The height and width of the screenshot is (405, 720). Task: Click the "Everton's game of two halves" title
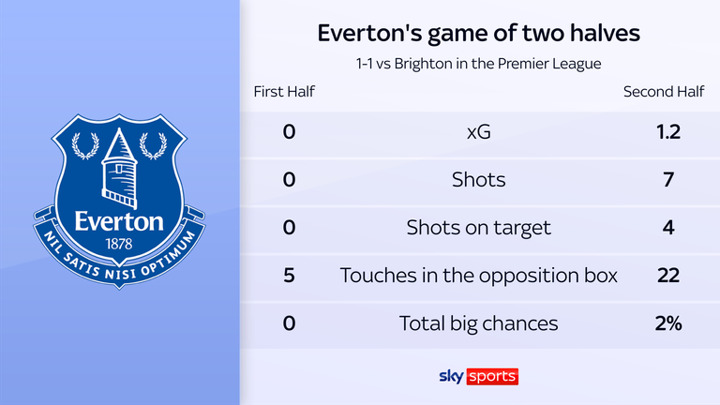[479, 33]
